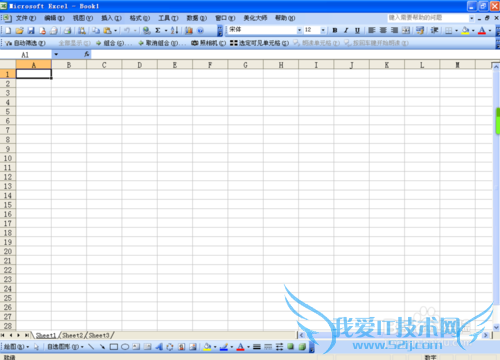Viewport: 500px width, 360px height.
Task: Click formatting toolbar Font Color A
Action: coord(482,31)
